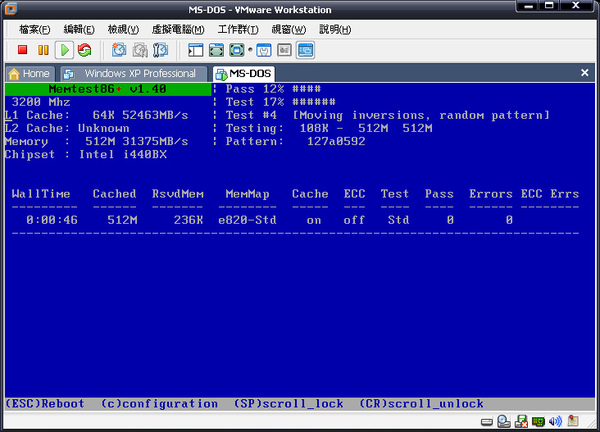
Task: Close the current tab with X
Action: [584, 73]
